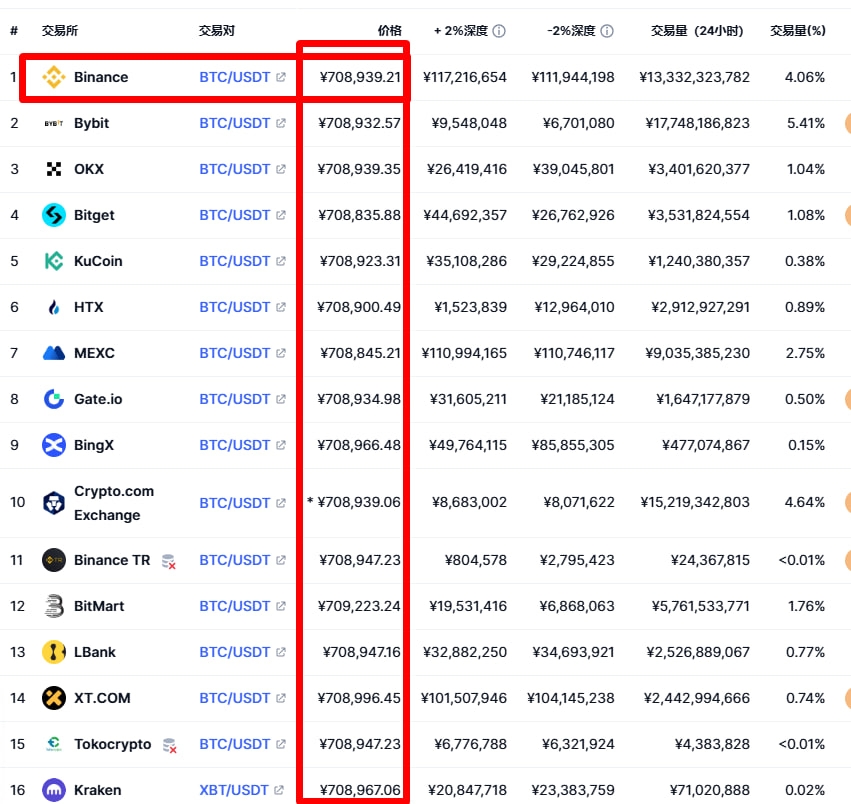The height and width of the screenshot is (804, 851).
Task: Click the Kraken exchange logo
Action: click(54, 790)
